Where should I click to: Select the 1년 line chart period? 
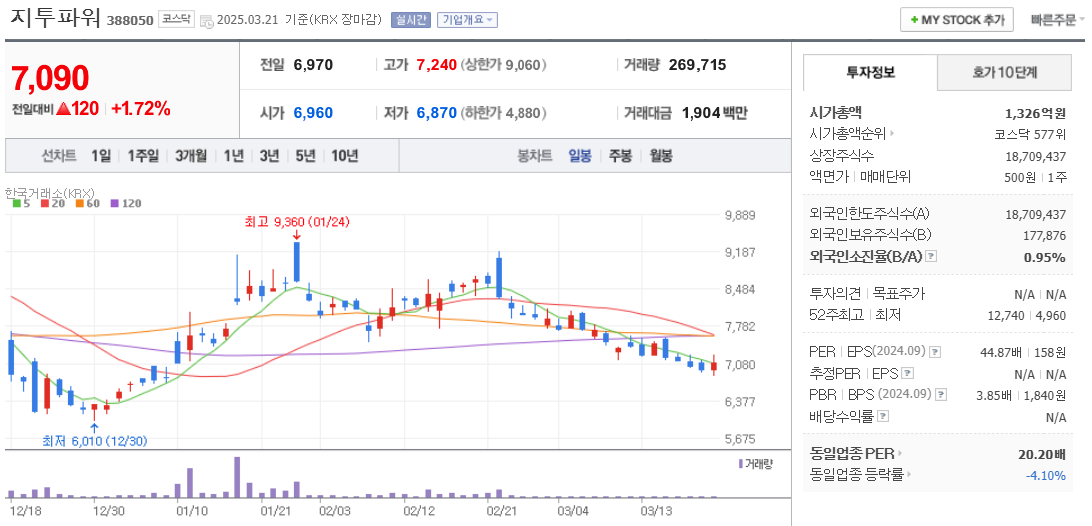(233, 156)
